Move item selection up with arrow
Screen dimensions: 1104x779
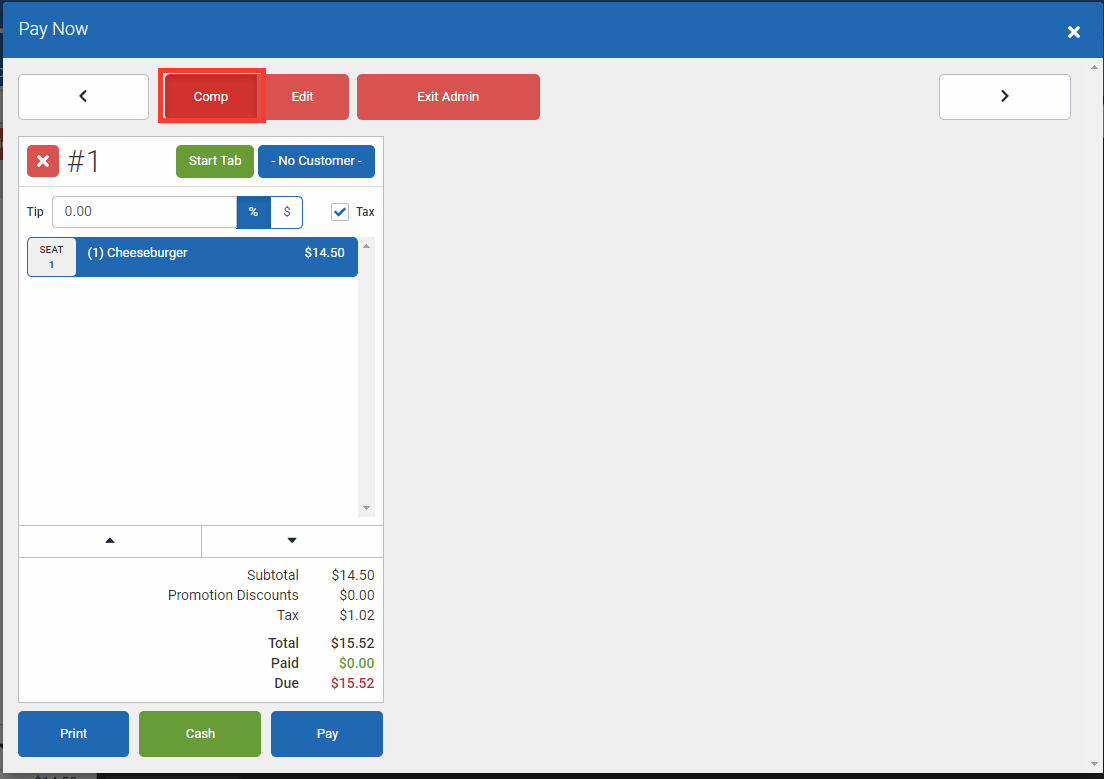point(110,541)
